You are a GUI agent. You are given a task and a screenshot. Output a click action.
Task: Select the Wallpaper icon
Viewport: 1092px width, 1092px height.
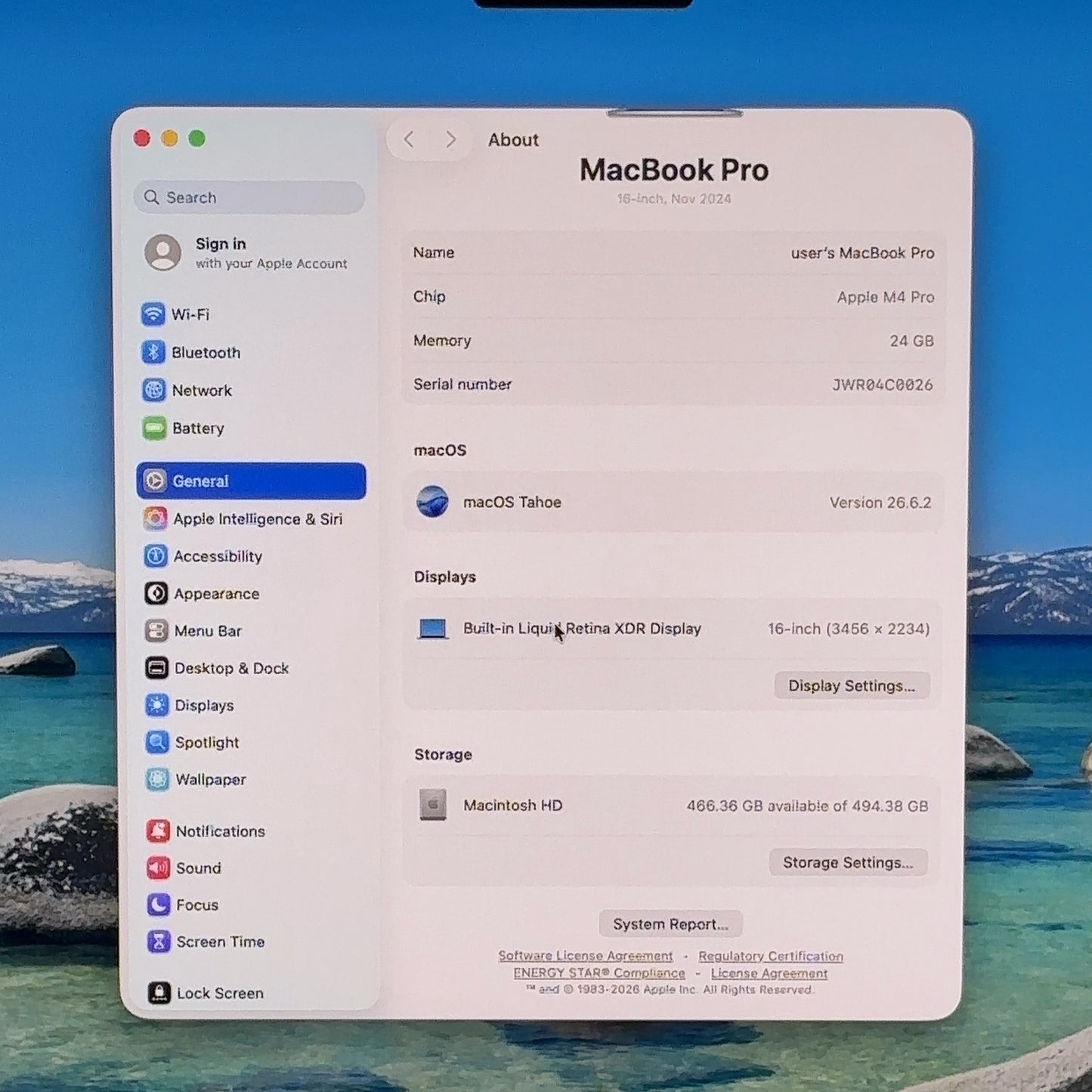point(157,779)
